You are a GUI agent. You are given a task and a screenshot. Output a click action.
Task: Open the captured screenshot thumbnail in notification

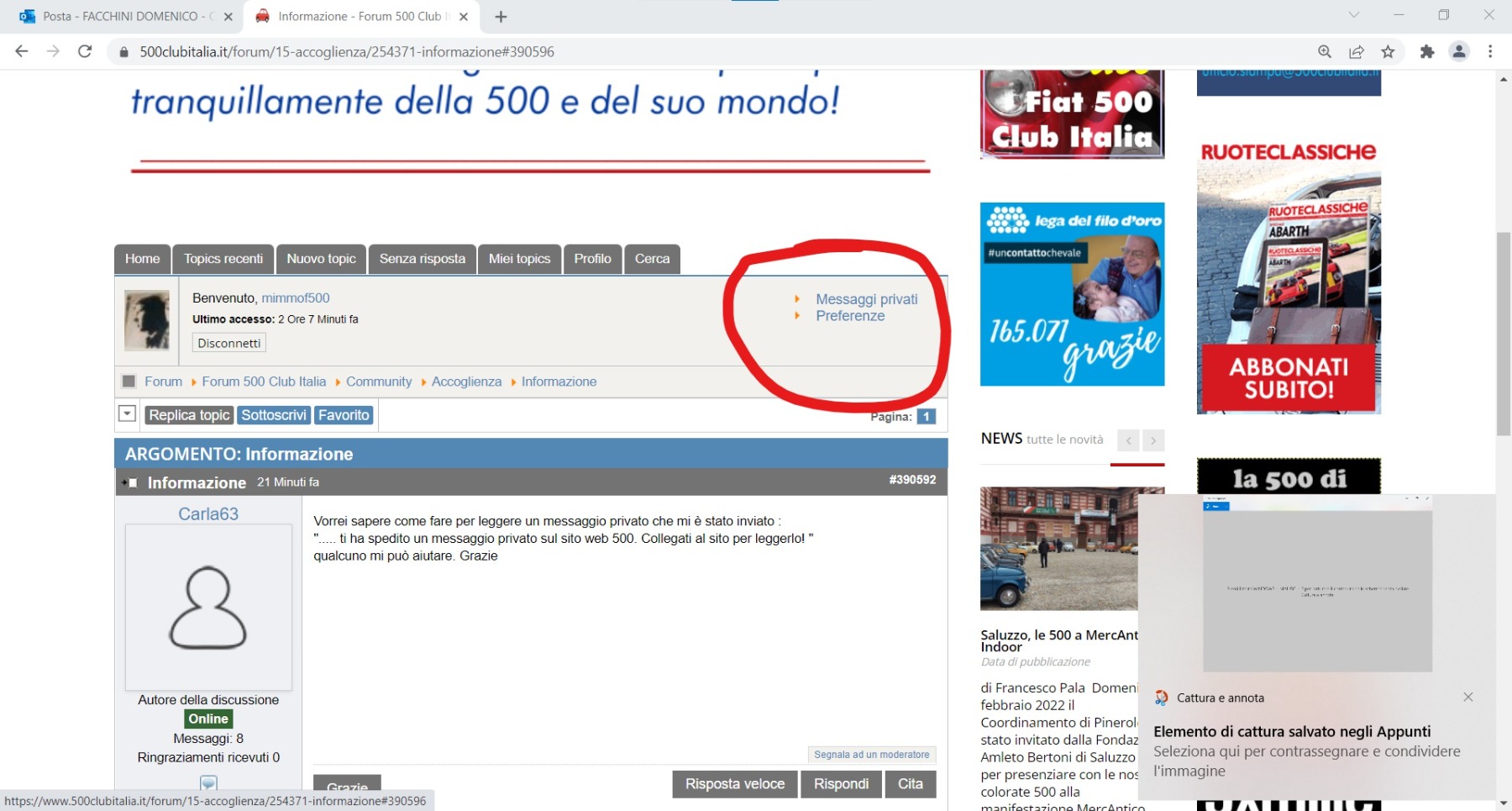(x=1317, y=583)
